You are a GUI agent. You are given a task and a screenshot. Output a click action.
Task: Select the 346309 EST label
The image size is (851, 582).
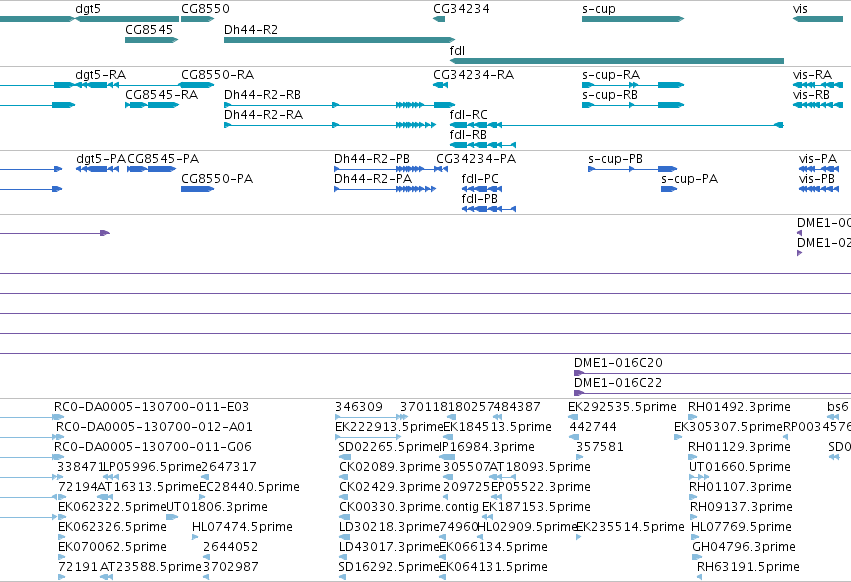click(x=359, y=407)
